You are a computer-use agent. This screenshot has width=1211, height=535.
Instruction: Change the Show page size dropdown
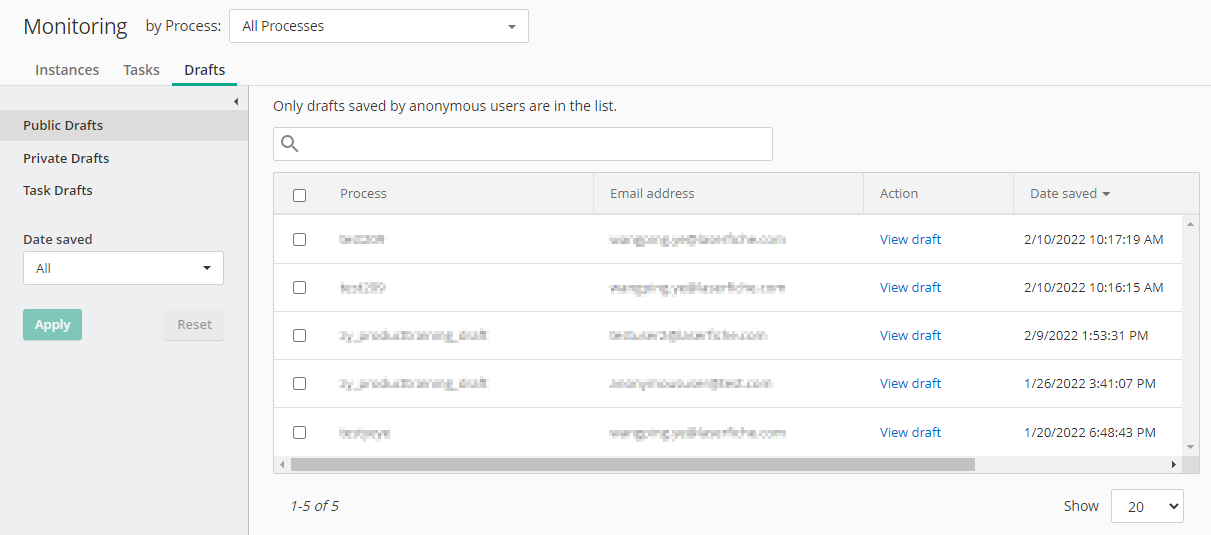point(1147,506)
